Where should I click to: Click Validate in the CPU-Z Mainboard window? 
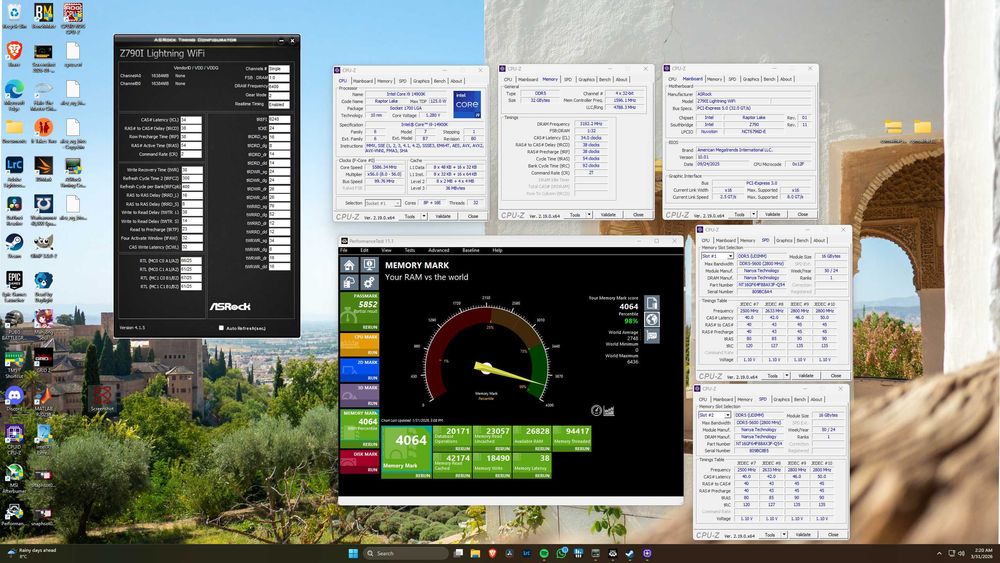(x=772, y=214)
